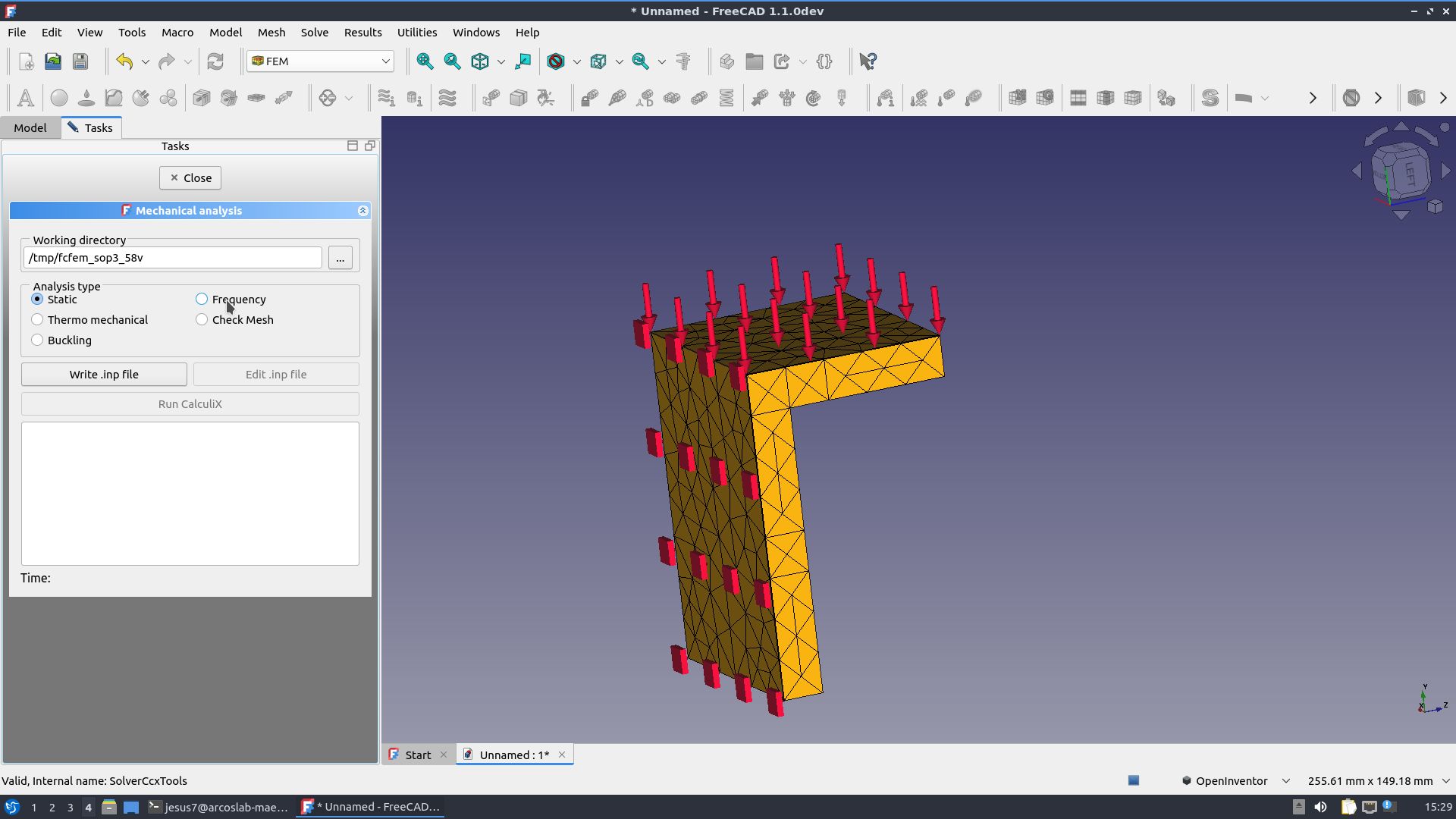Collapse the Mechanical analysis section
This screenshot has height=819, width=1456.
click(362, 211)
